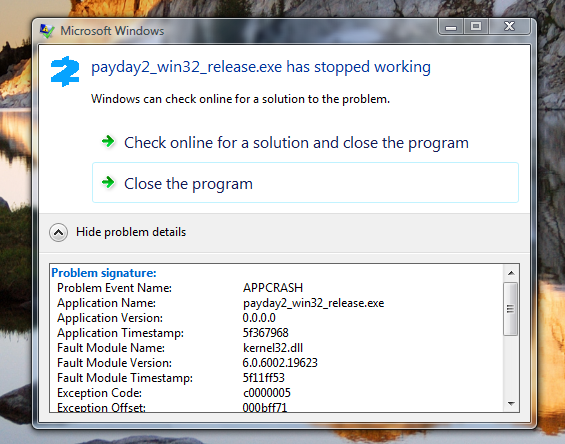565x444 pixels.
Task: Click the Application Name label
Action: 106,303
